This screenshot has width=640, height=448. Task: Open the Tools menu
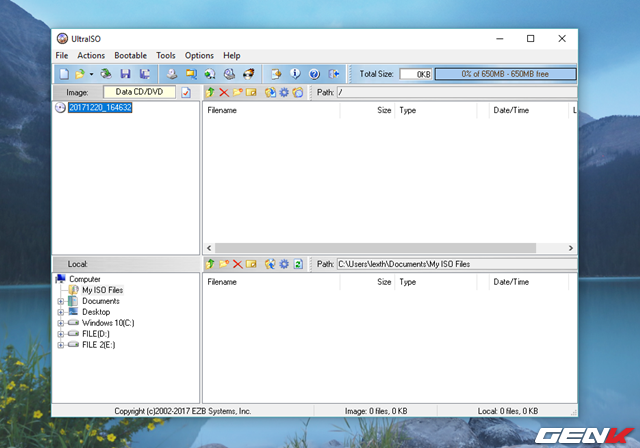[166, 55]
